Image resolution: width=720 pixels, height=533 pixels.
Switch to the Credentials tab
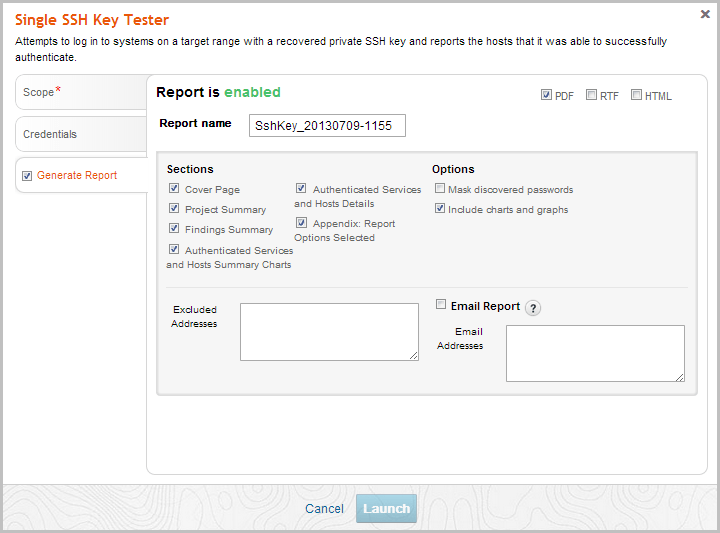coord(80,134)
